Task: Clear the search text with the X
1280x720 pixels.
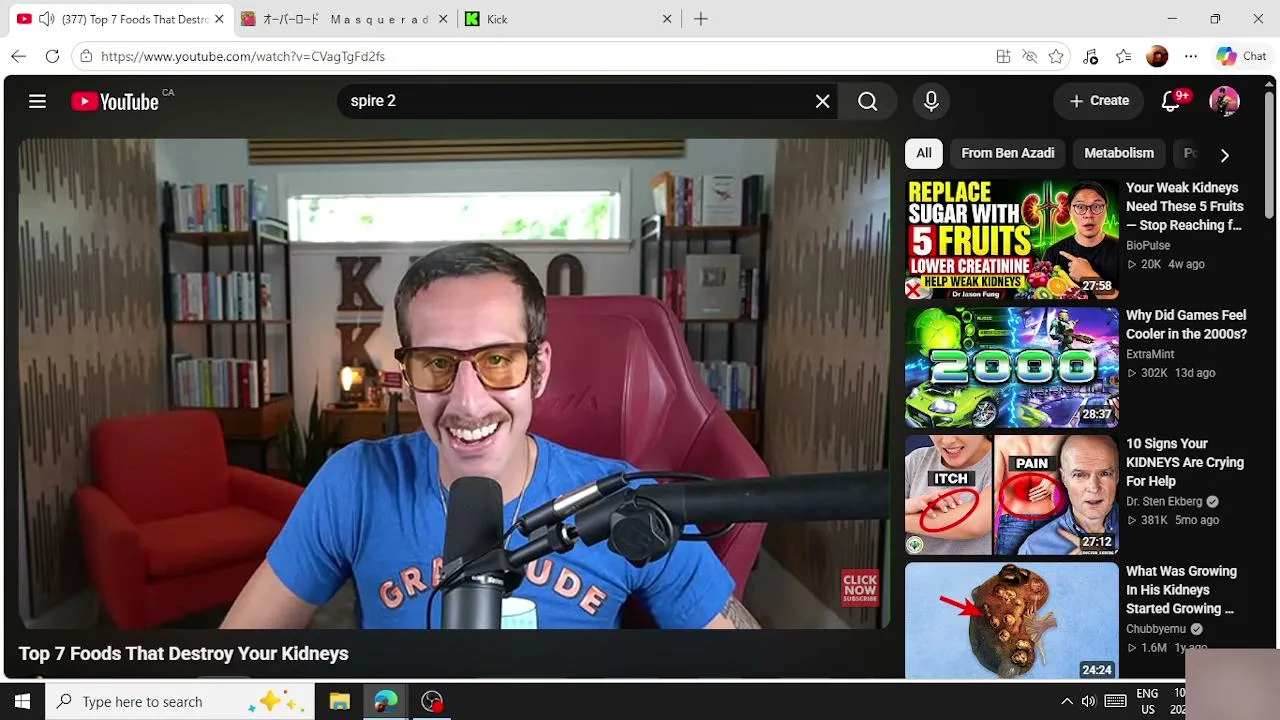Action: pyautogui.click(x=822, y=101)
